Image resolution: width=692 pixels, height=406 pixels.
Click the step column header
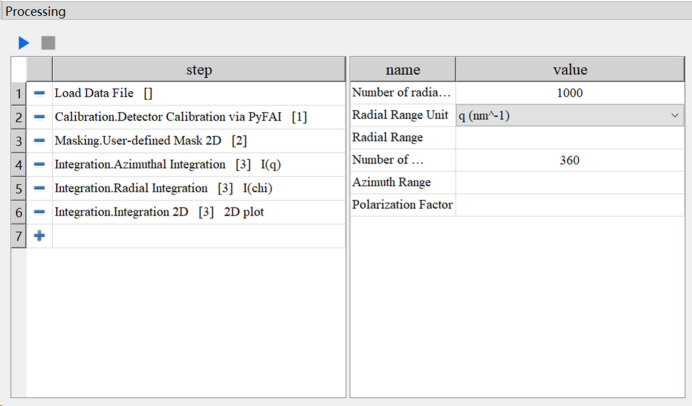pyautogui.click(x=199, y=70)
